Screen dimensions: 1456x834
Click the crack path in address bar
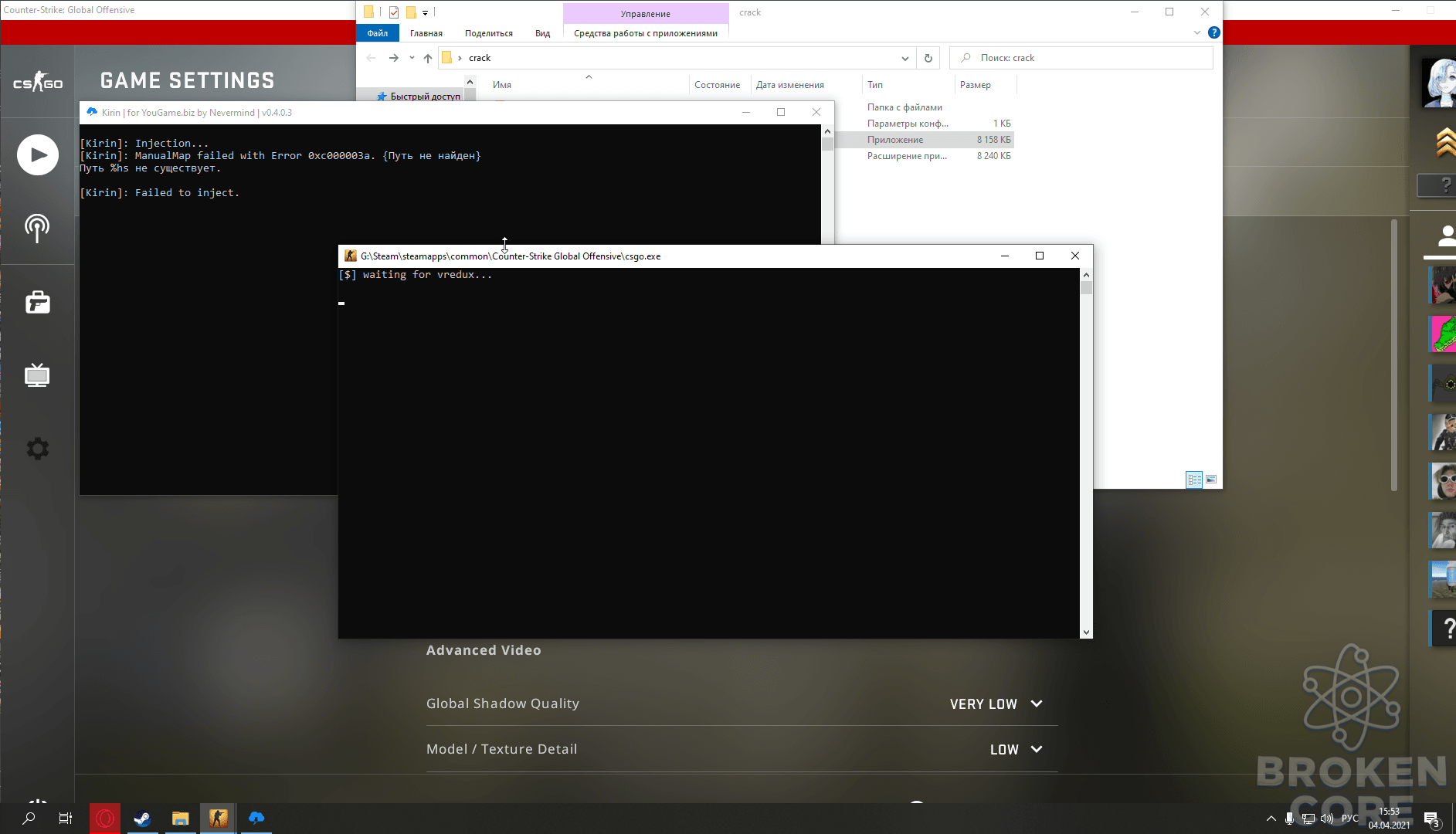coord(480,58)
